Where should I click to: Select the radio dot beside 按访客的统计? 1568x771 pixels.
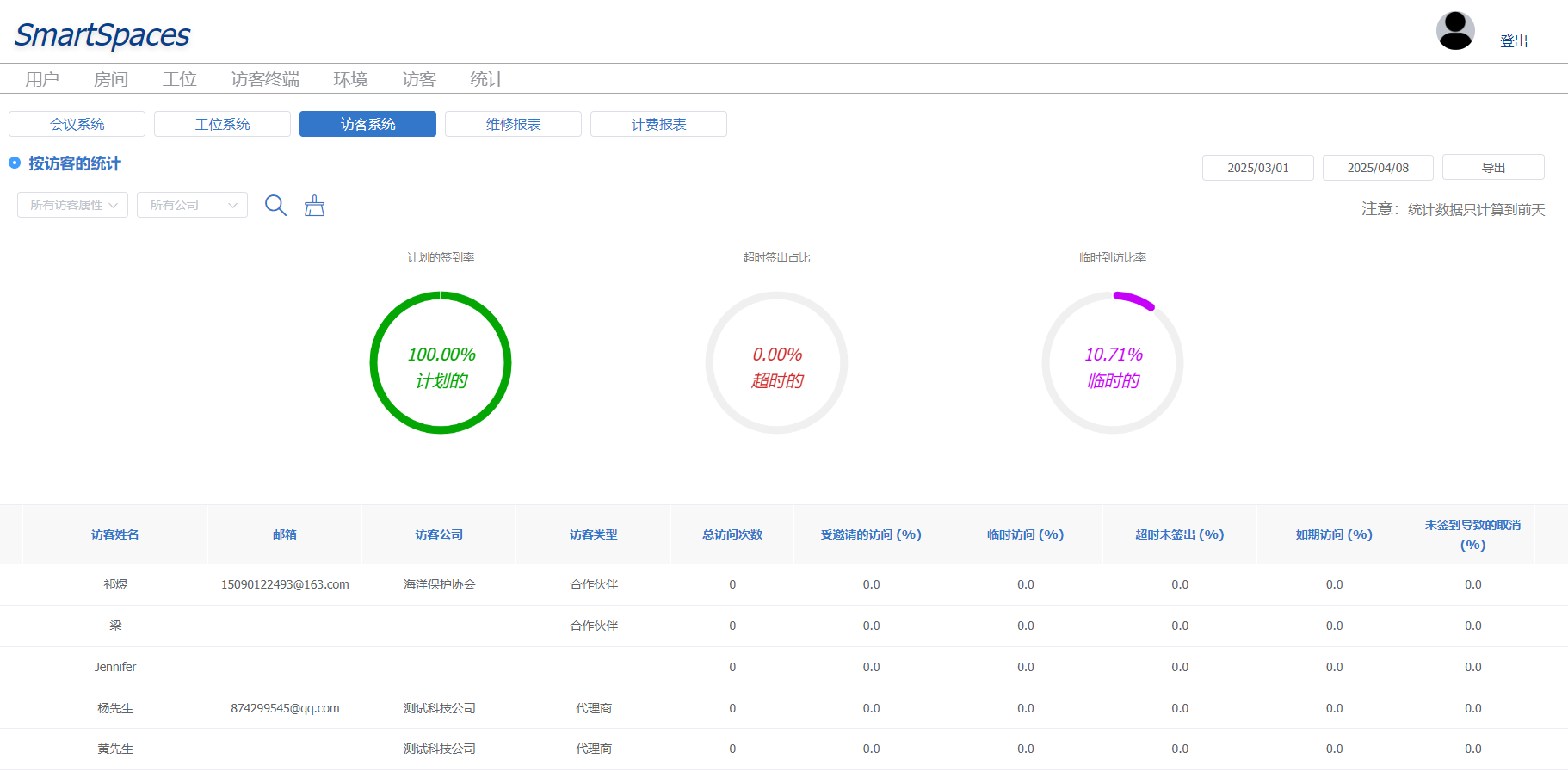pyautogui.click(x=15, y=163)
